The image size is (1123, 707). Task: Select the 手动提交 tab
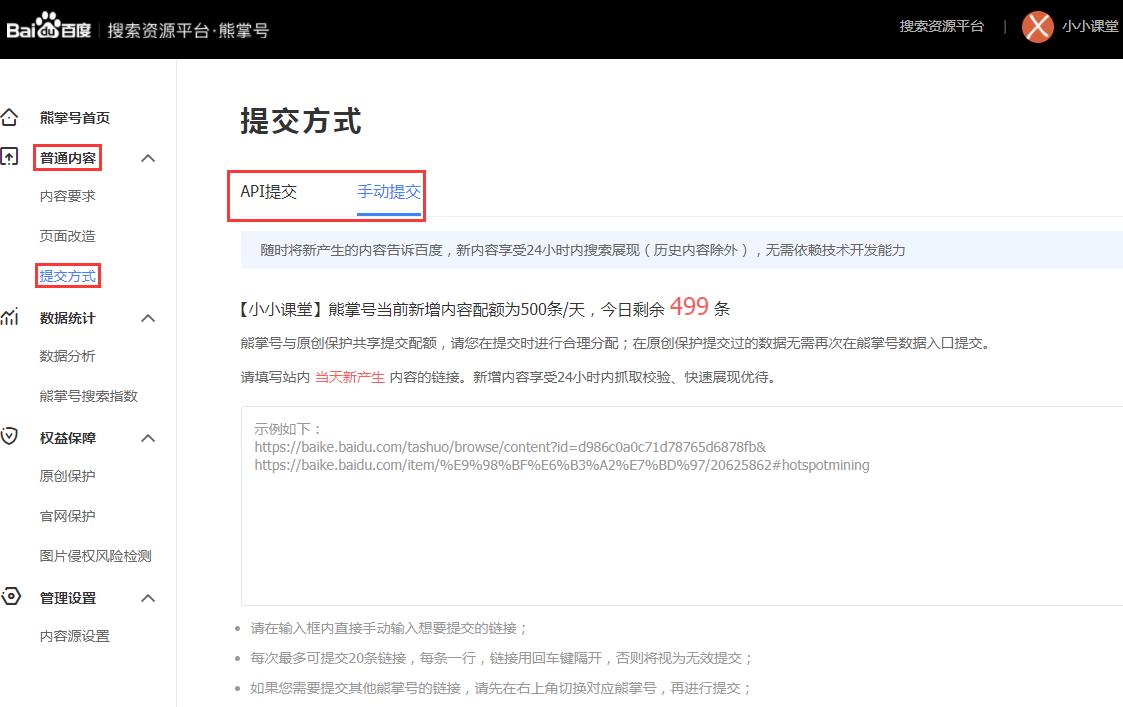click(x=389, y=192)
